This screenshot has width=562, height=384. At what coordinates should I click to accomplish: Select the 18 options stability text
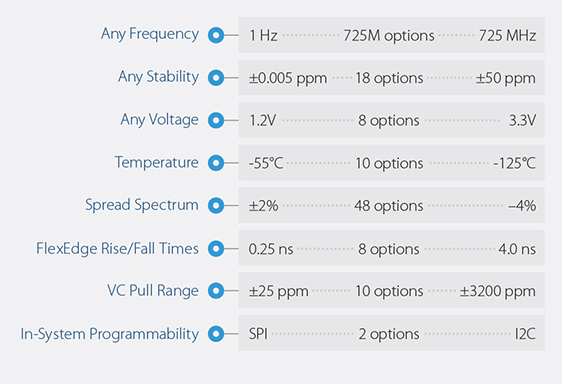tap(389, 79)
